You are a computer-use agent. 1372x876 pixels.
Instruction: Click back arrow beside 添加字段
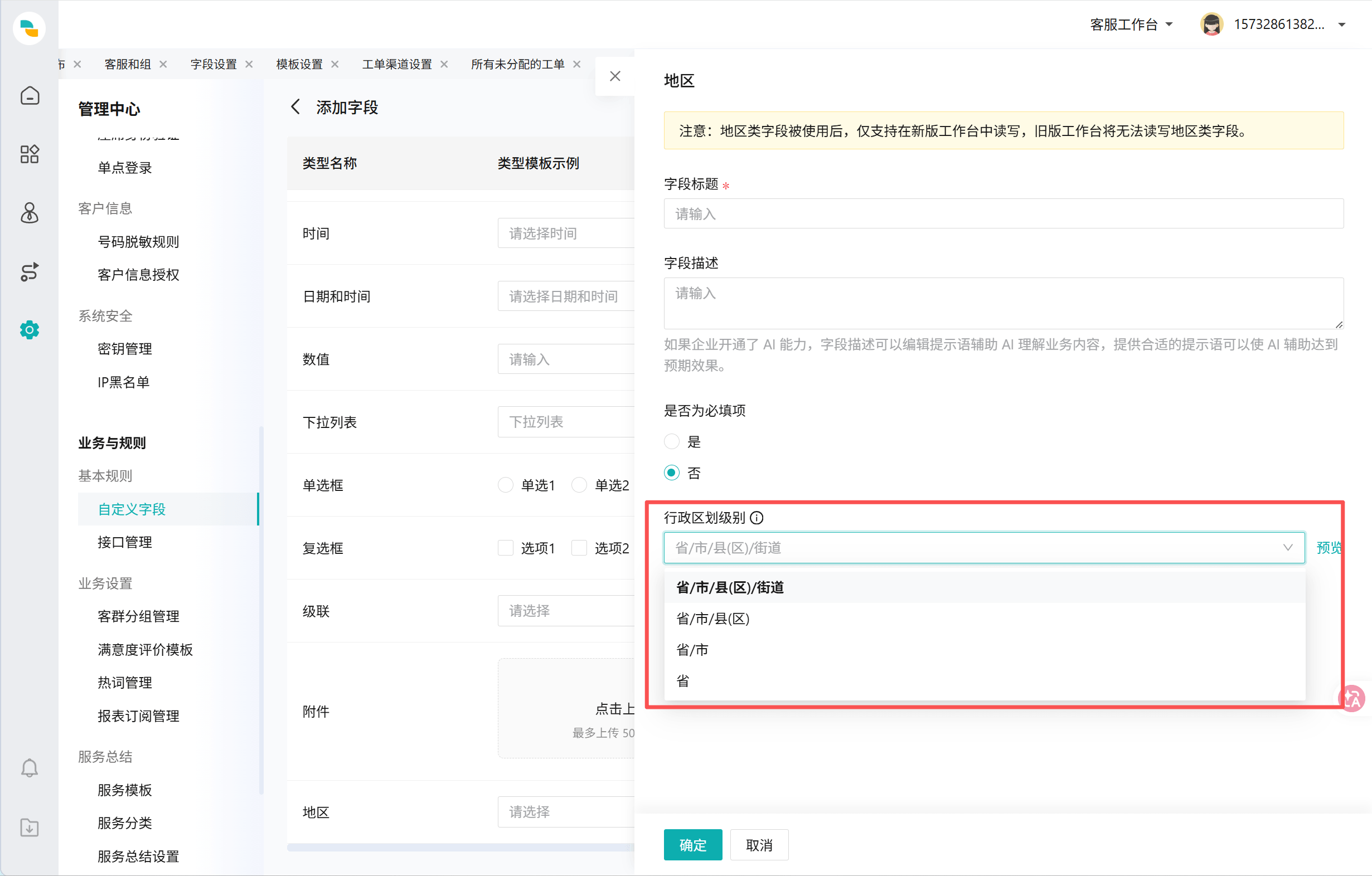pos(295,106)
